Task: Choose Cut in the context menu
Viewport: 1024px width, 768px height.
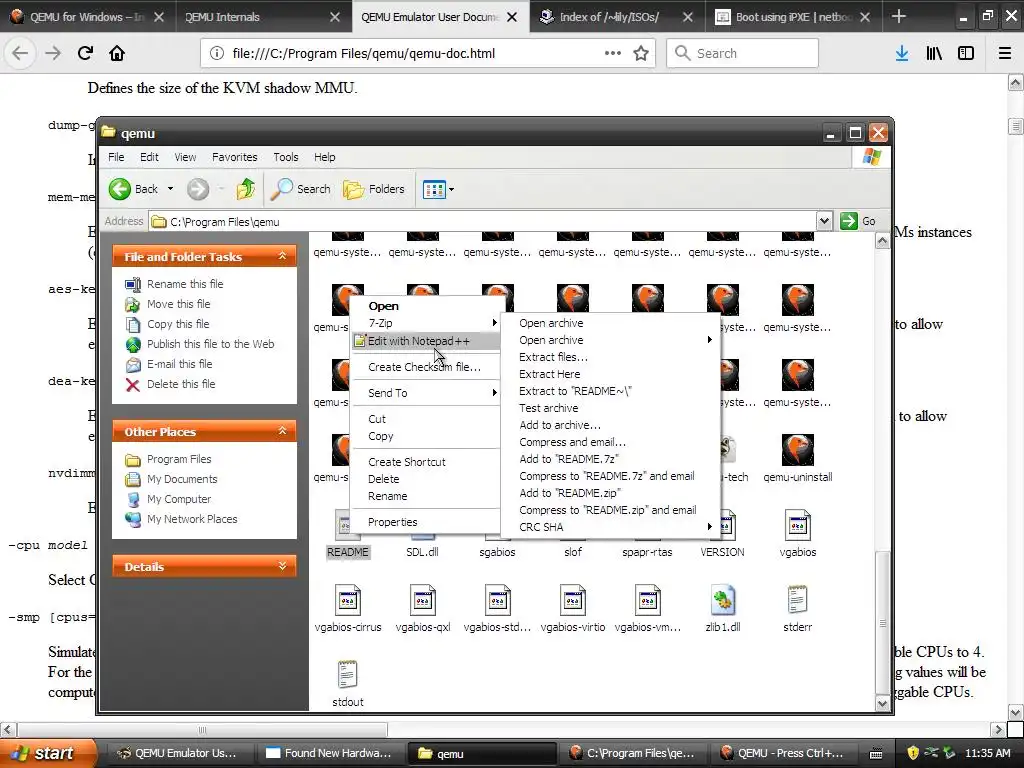Action: [x=425, y=419]
